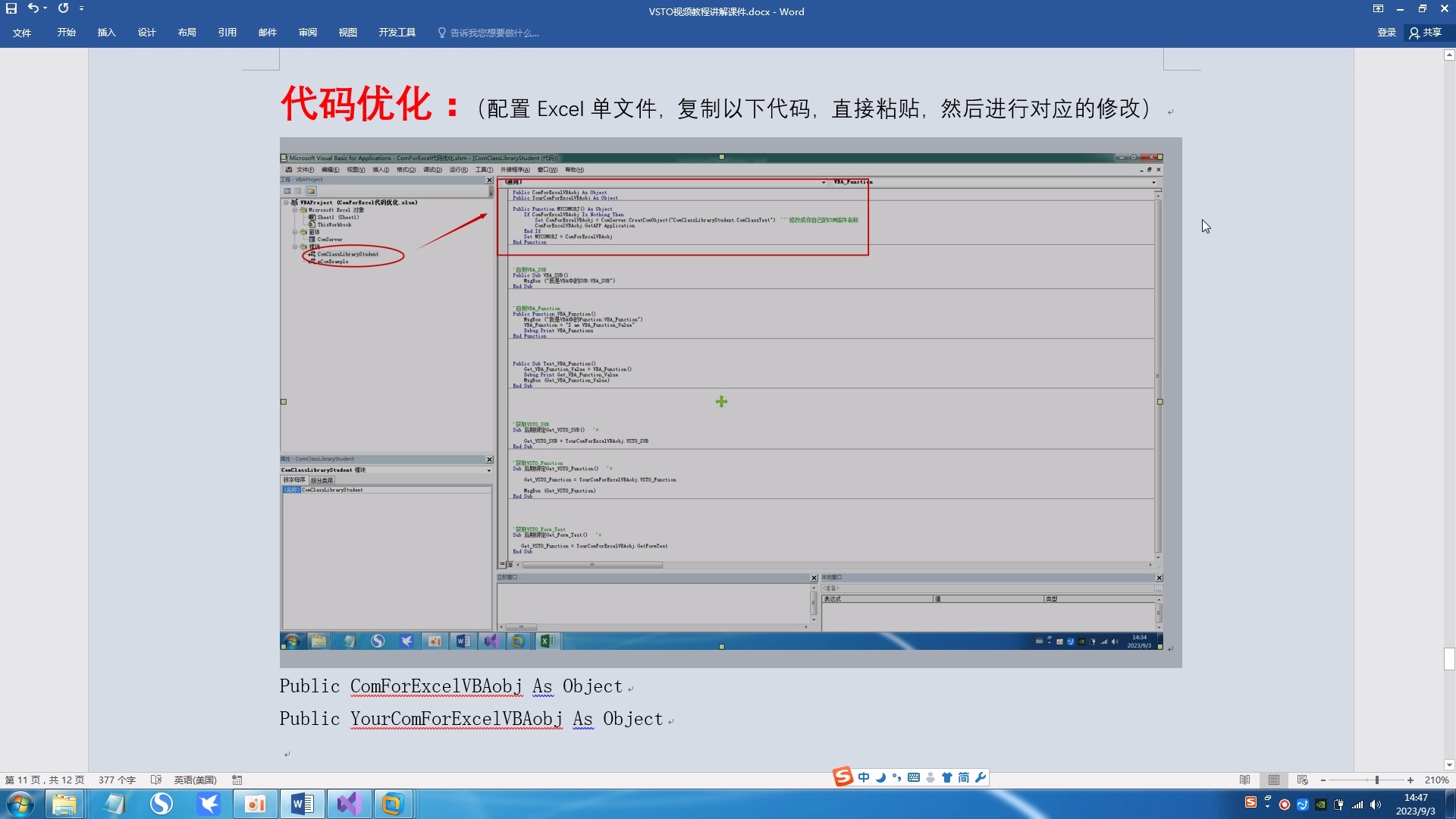Screen dimensions: 1456x819
Task: Toggle full/half width with the moon icon
Action: tap(881, 777)
